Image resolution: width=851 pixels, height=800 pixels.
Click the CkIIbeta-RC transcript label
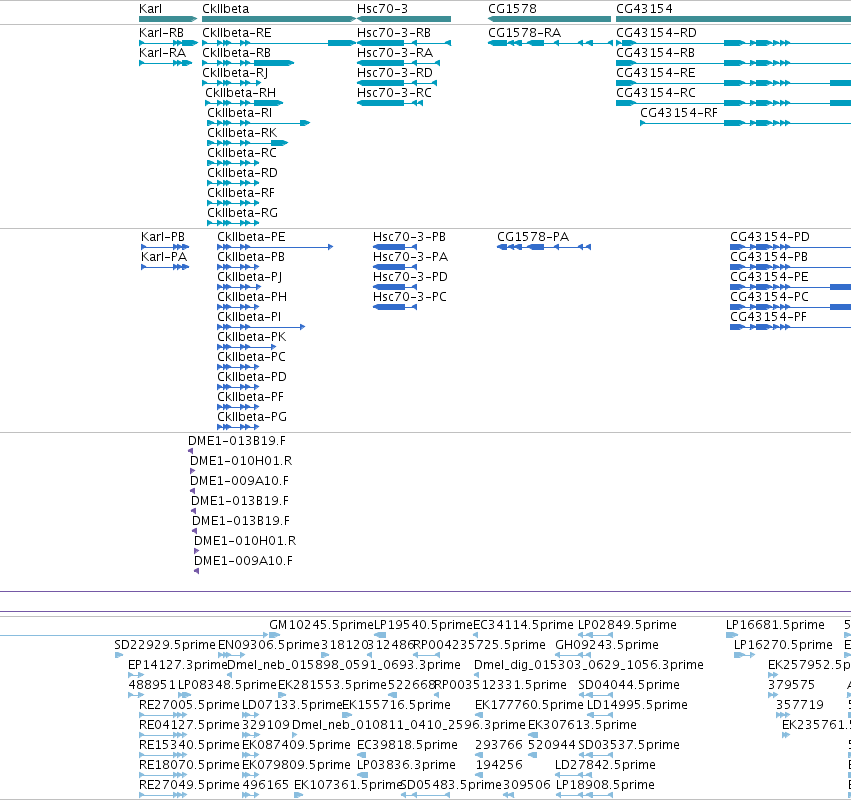[242, 154]
